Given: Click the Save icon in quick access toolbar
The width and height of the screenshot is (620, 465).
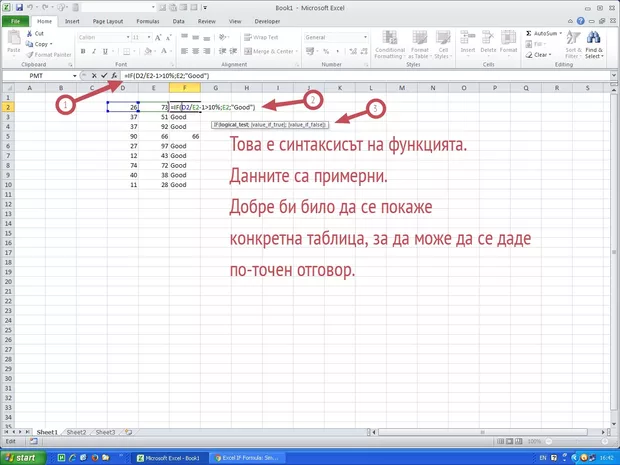Looking at the screenshot, I should pos(19,8).
